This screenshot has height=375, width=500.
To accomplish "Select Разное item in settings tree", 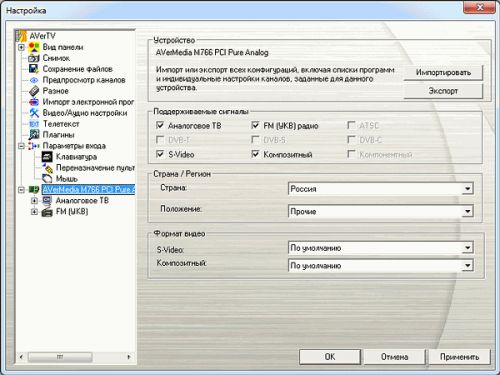I will 56,91.
